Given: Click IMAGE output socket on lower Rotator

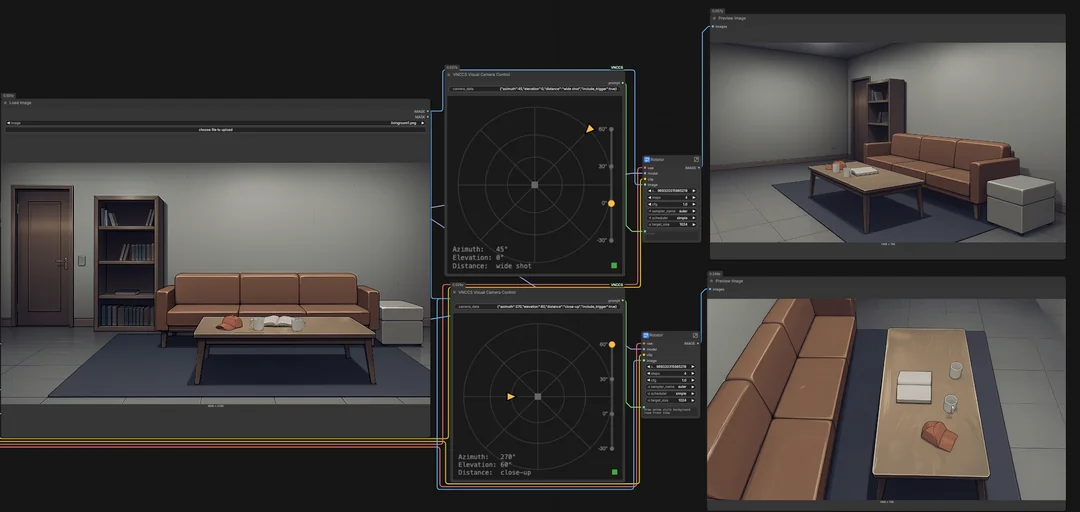Looking at the screenshot, I should click(x=698, y=343).
